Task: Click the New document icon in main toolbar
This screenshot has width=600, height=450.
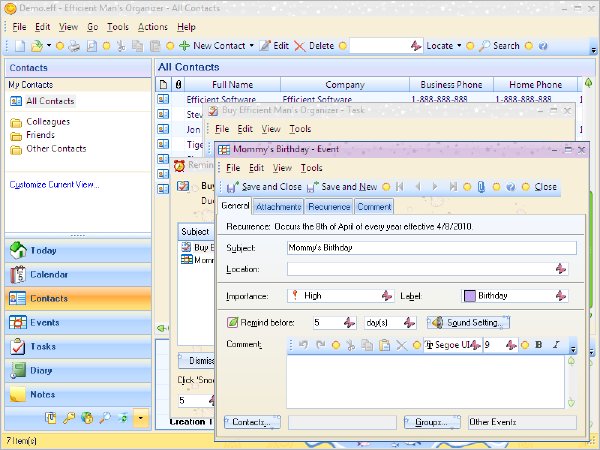Action: pos(20,46)
